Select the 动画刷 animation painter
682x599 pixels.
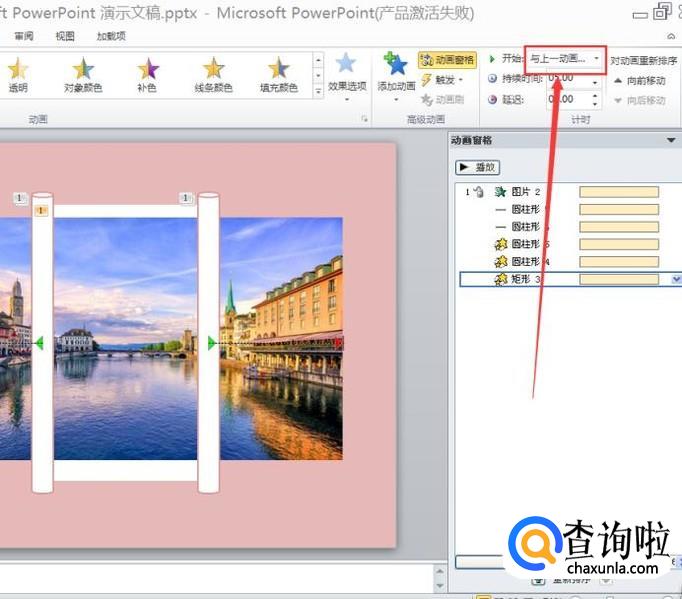tap(442, 100)
